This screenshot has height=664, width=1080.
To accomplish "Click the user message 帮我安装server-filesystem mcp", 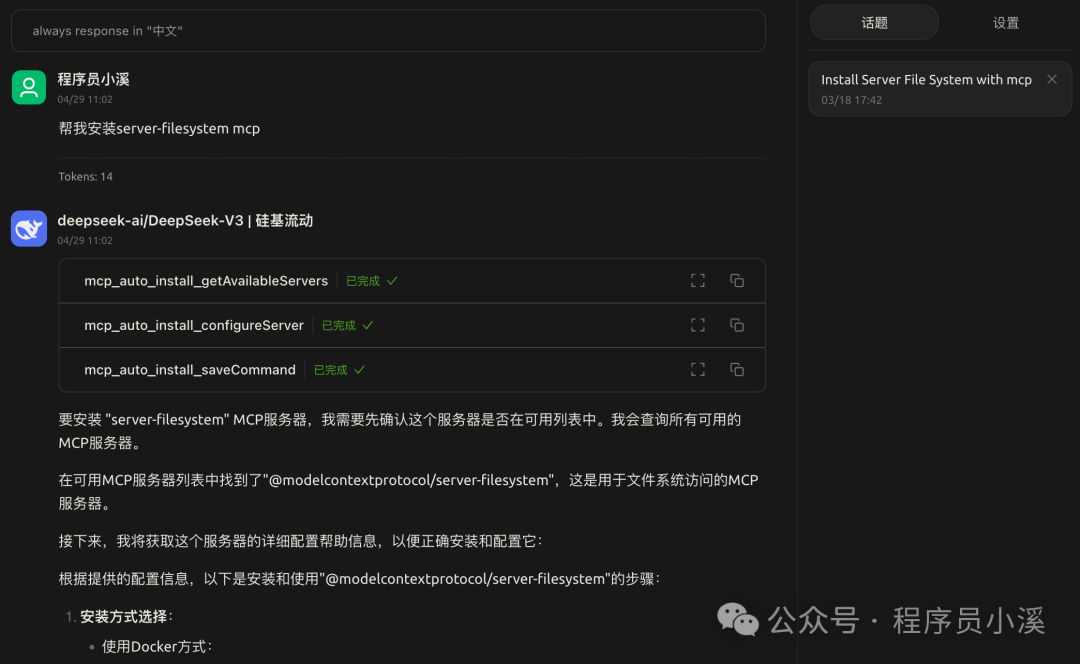I will tap(159, 129).
